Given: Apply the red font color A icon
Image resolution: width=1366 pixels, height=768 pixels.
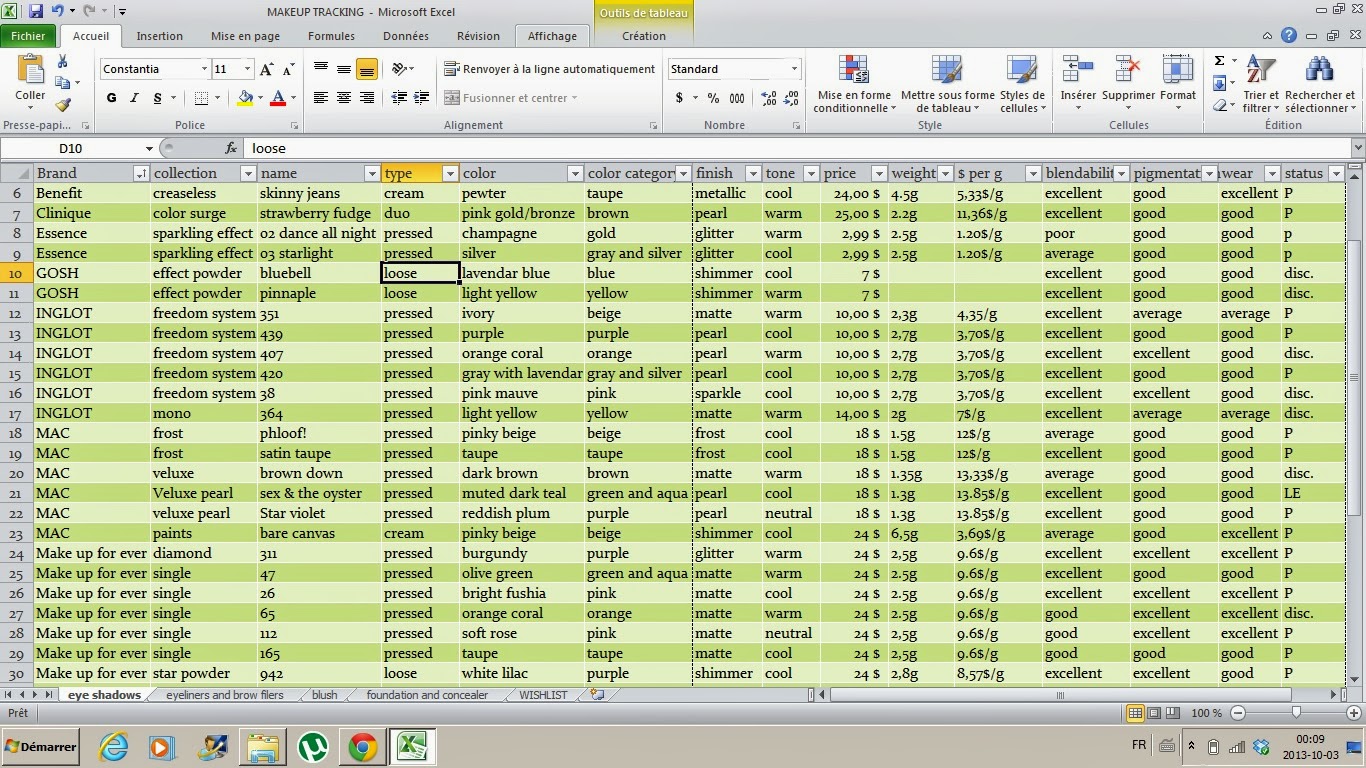Looking at the screenshot, I should pos(278,98).
